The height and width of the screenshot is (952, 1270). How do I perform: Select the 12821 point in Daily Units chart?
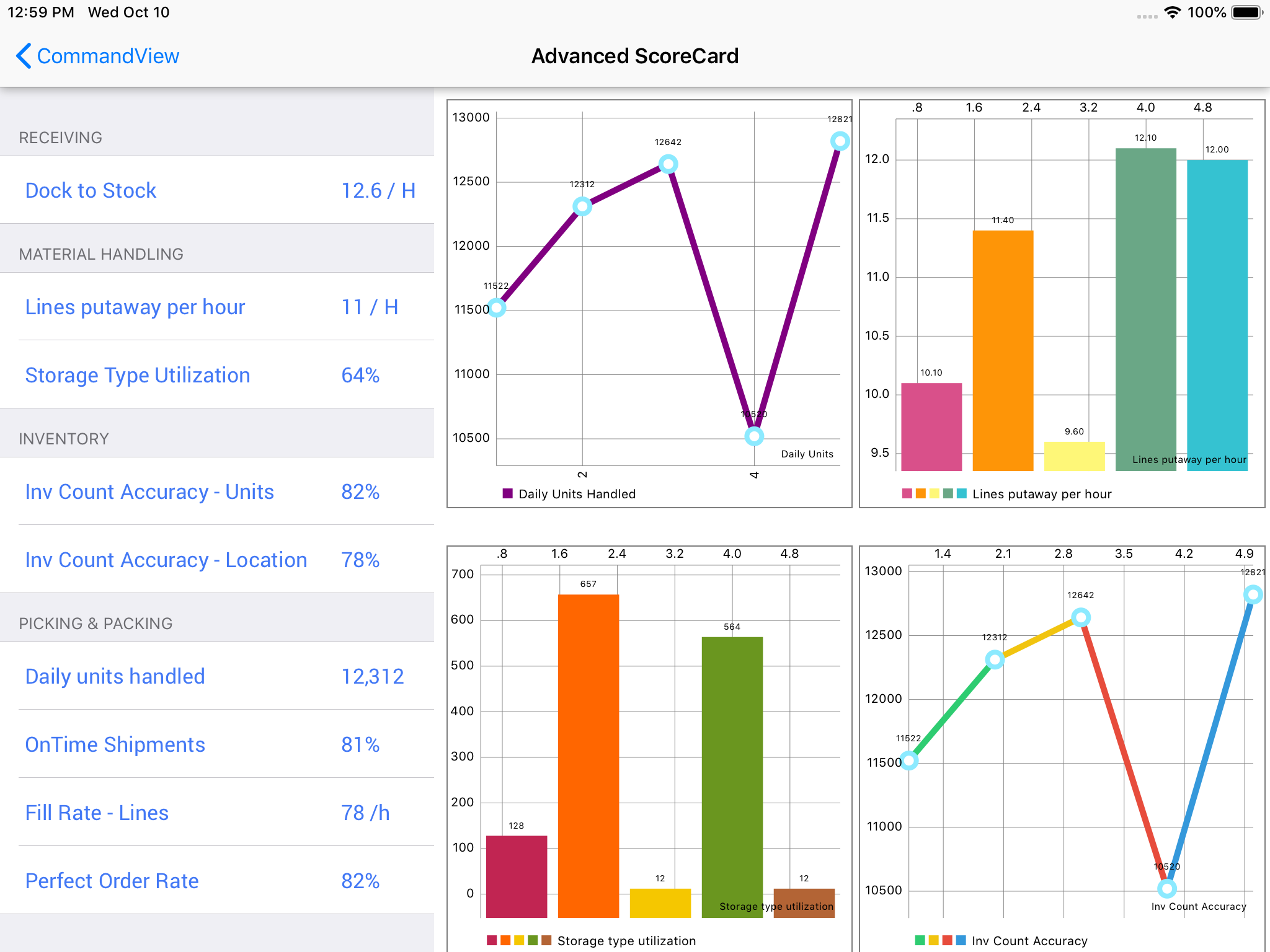840,141
